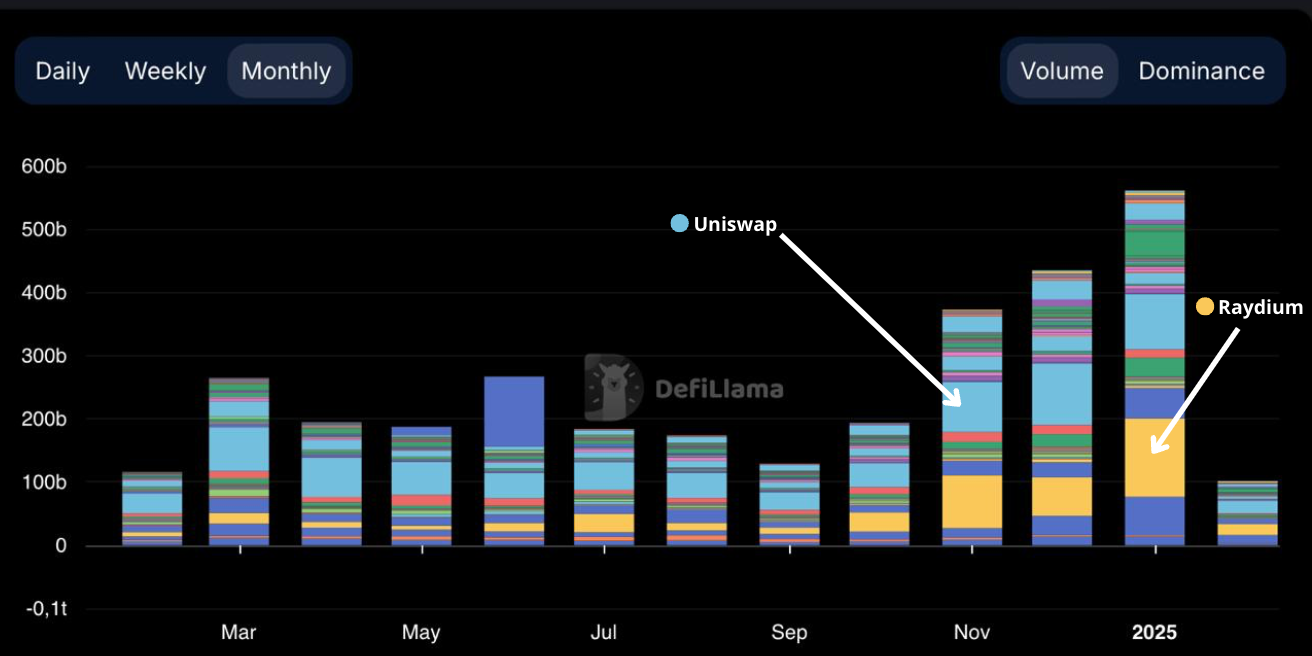Click the Nov bar's light blue Uniswap segment
This screenshot has height=656, width=1312.
coord(972,406)
